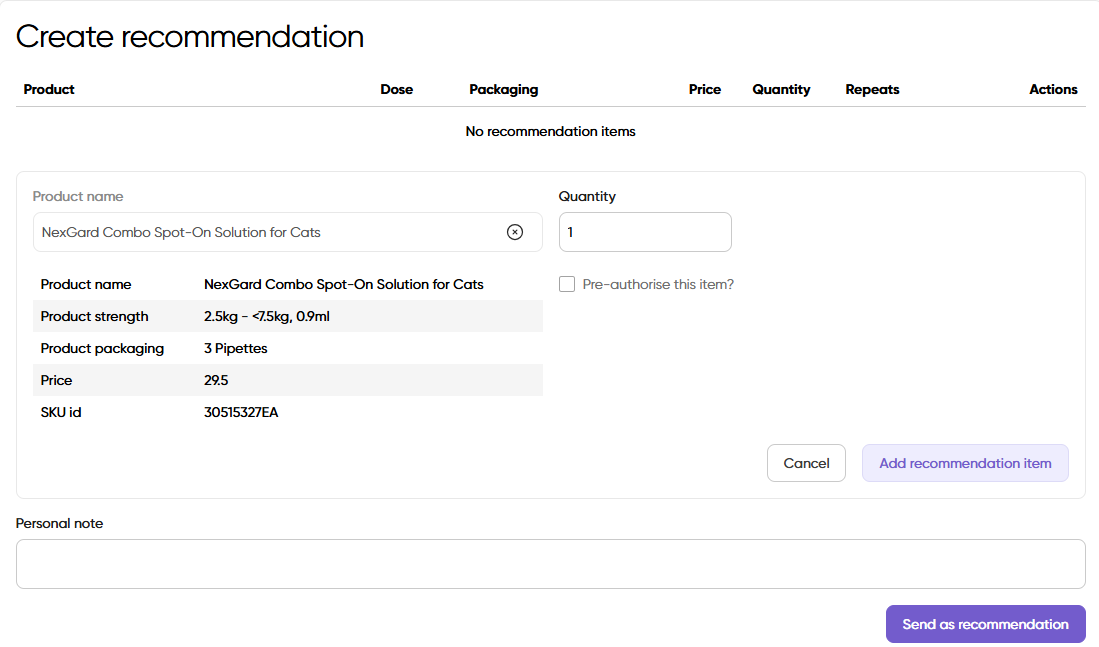Image resolution: width=1099 pixels, height=647 pixels.
Task: Click Send as recommendation button
Action: pyautogui.click(x=985, y=624)
